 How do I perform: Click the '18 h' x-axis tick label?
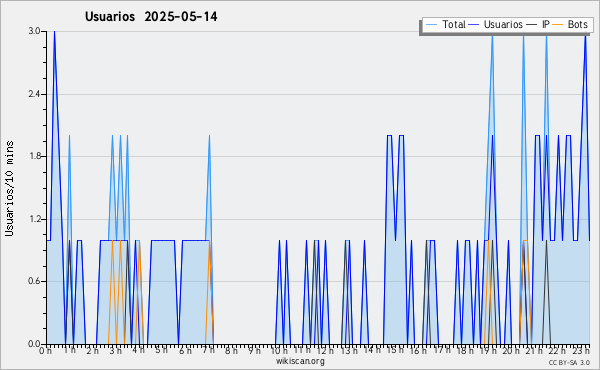[x=464, y=351]
